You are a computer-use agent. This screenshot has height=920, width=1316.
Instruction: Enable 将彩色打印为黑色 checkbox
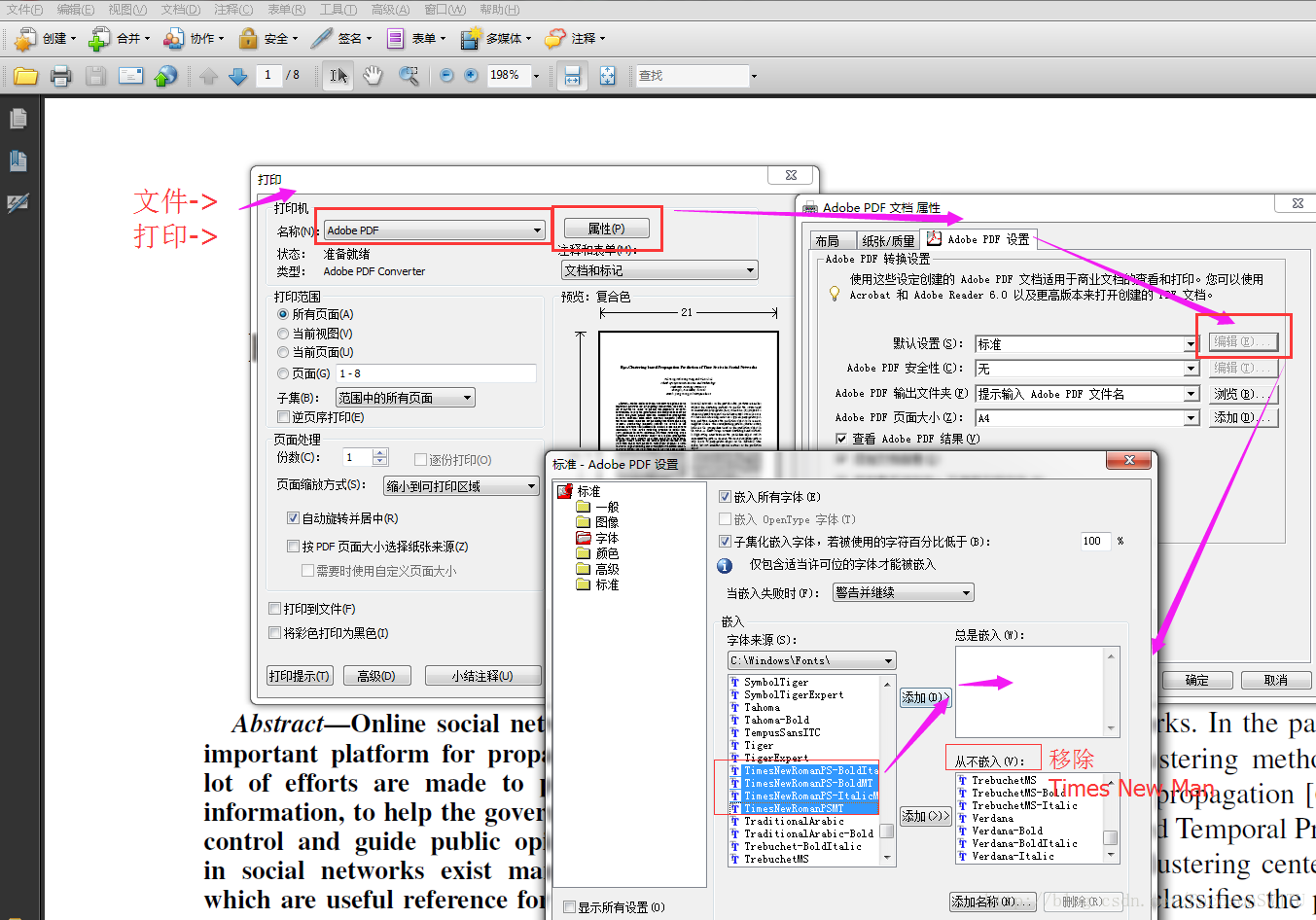pyautogui.click(x=274, y=633)
